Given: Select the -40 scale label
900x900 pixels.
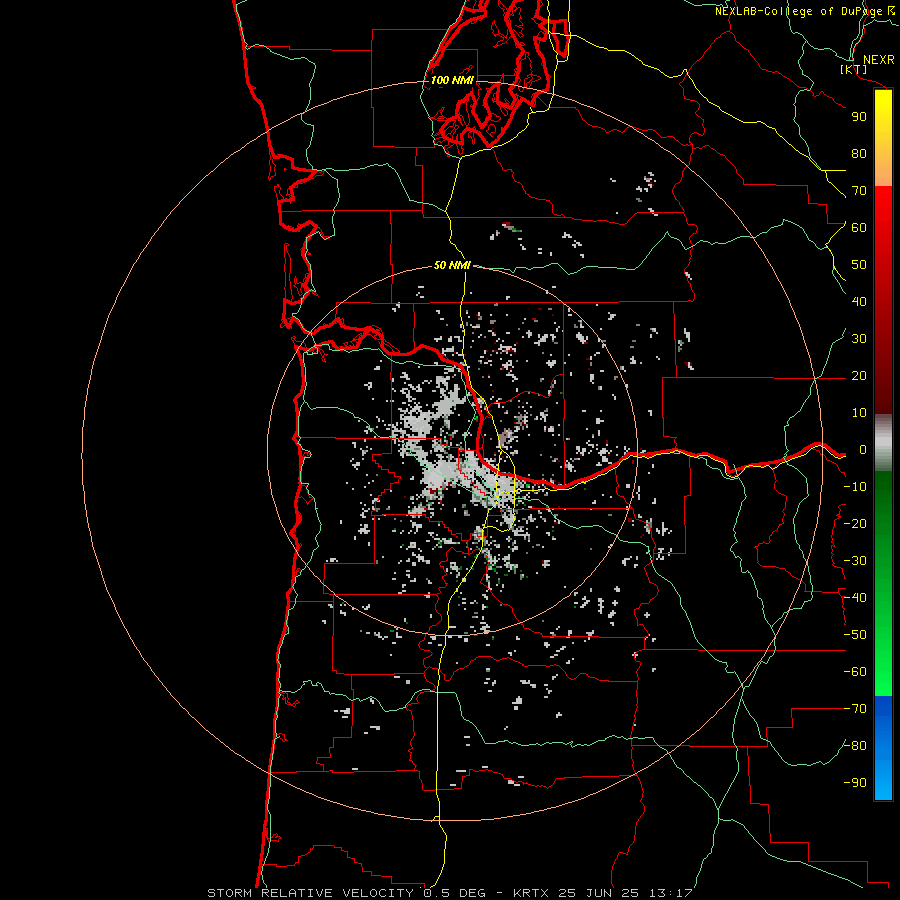Looking at the screenshot, I should pyautogui.click(x=855, y=598).
